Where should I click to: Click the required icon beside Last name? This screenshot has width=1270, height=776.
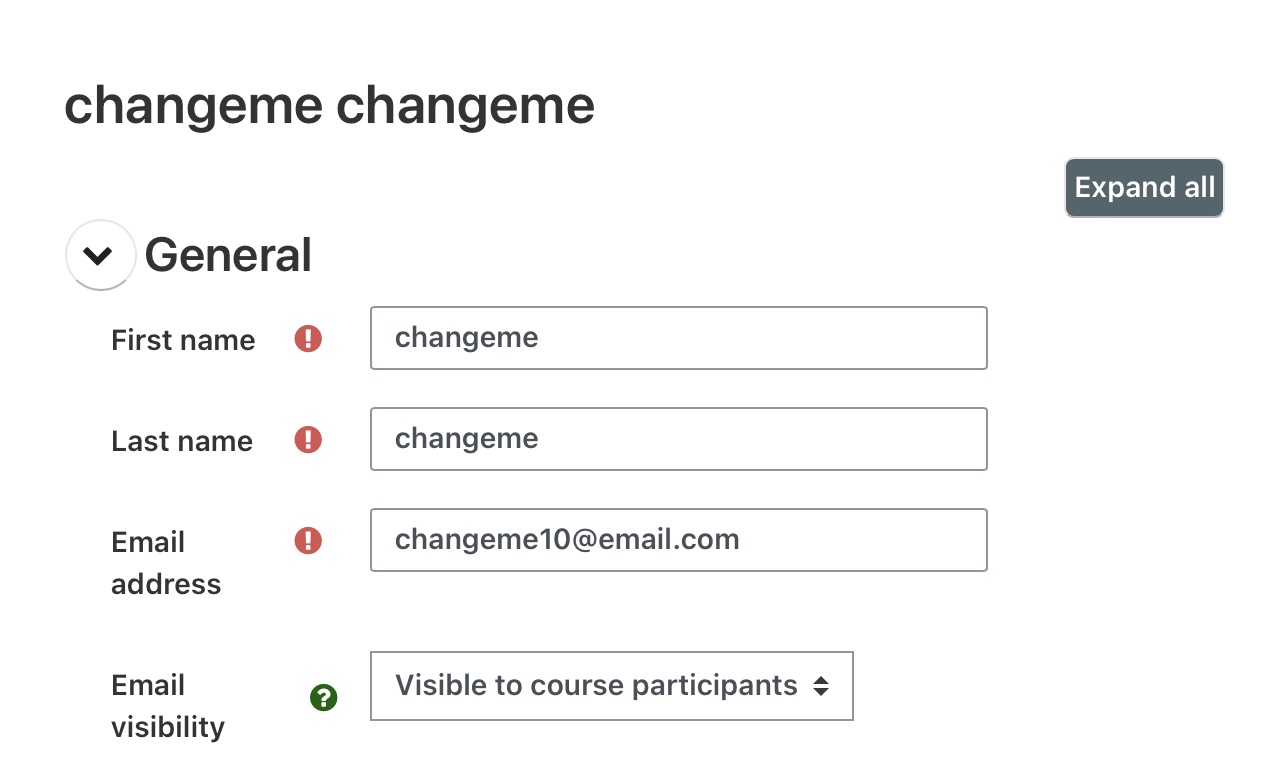(x=308, y=440)
